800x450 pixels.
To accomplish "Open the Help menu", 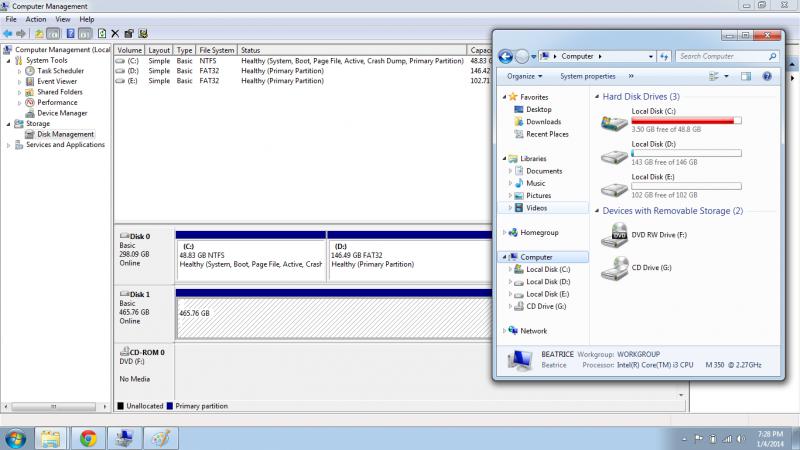I will point(87,19).
